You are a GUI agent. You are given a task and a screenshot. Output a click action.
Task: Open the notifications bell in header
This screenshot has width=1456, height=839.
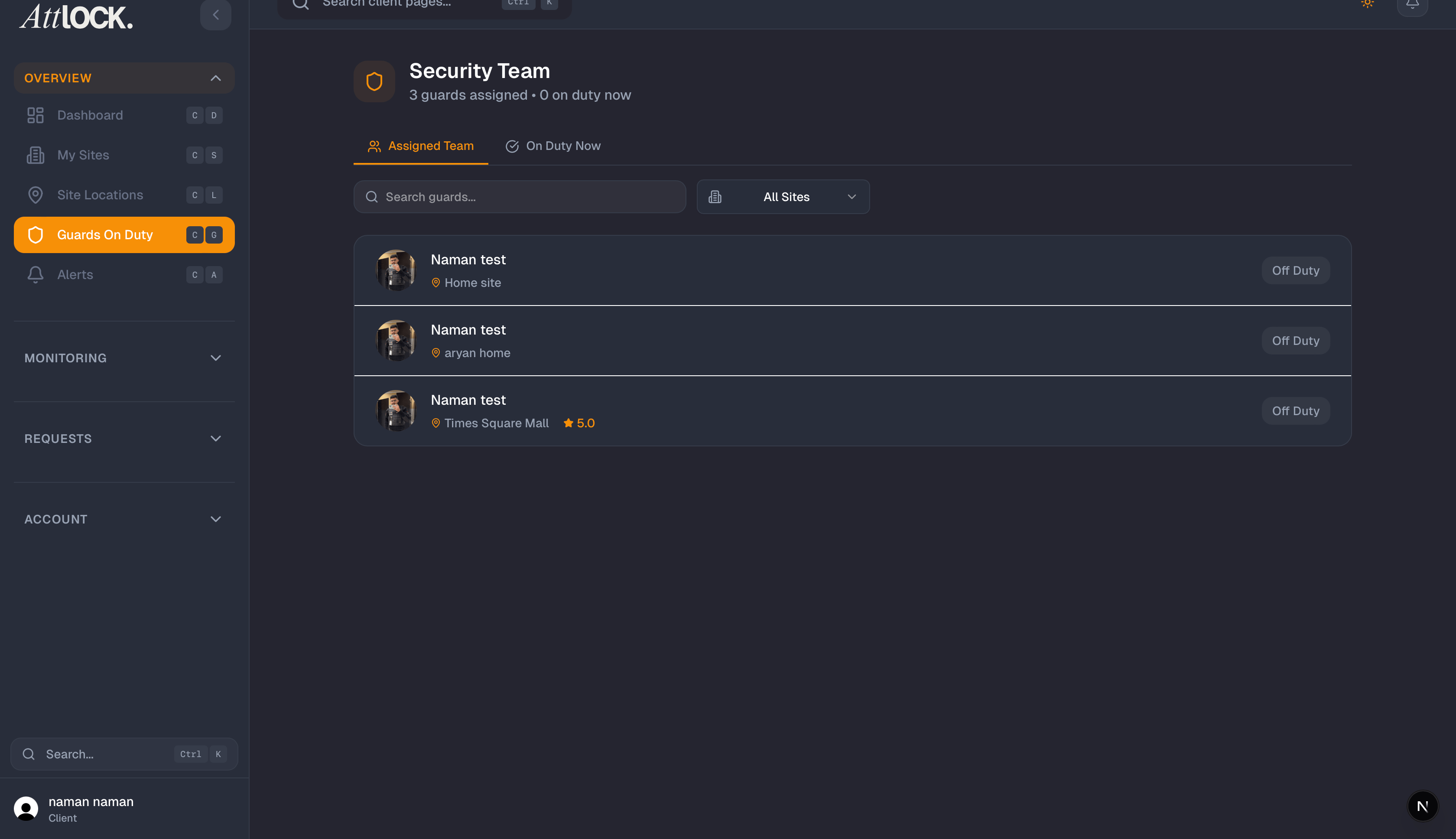click(x=1412, y=5)
